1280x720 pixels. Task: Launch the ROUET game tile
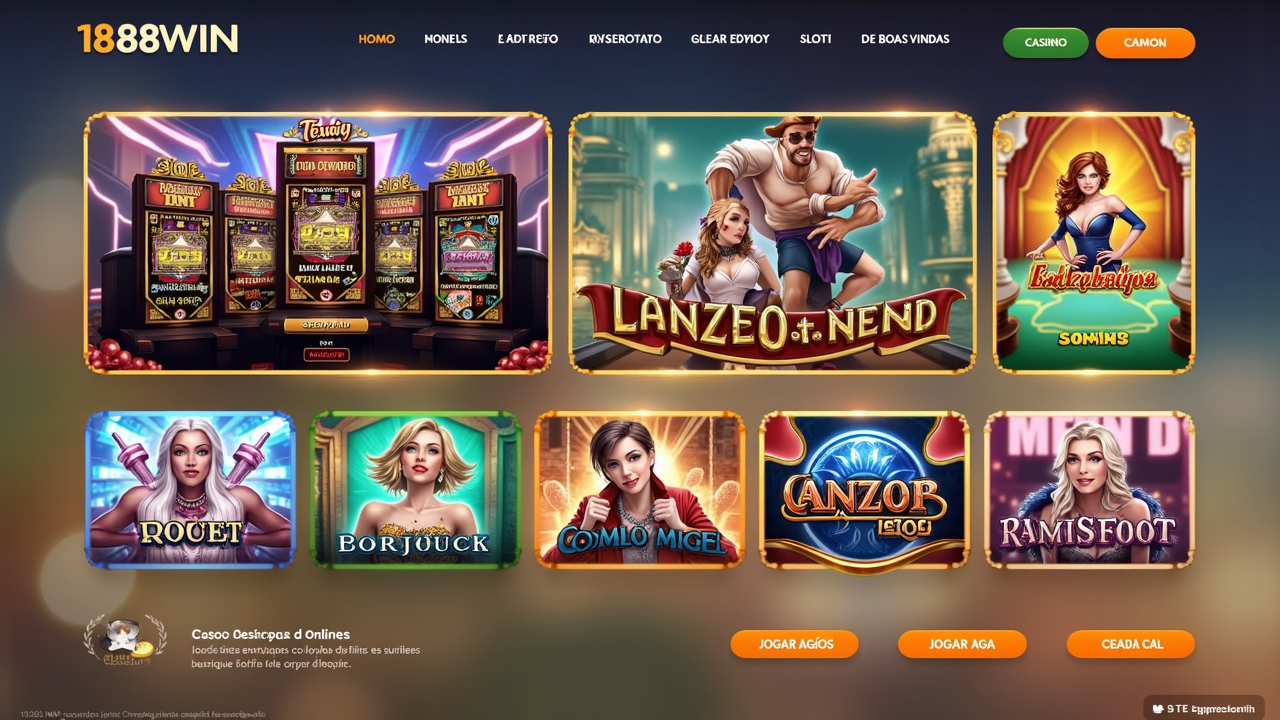pyautogui.click(x=190, y=489)
